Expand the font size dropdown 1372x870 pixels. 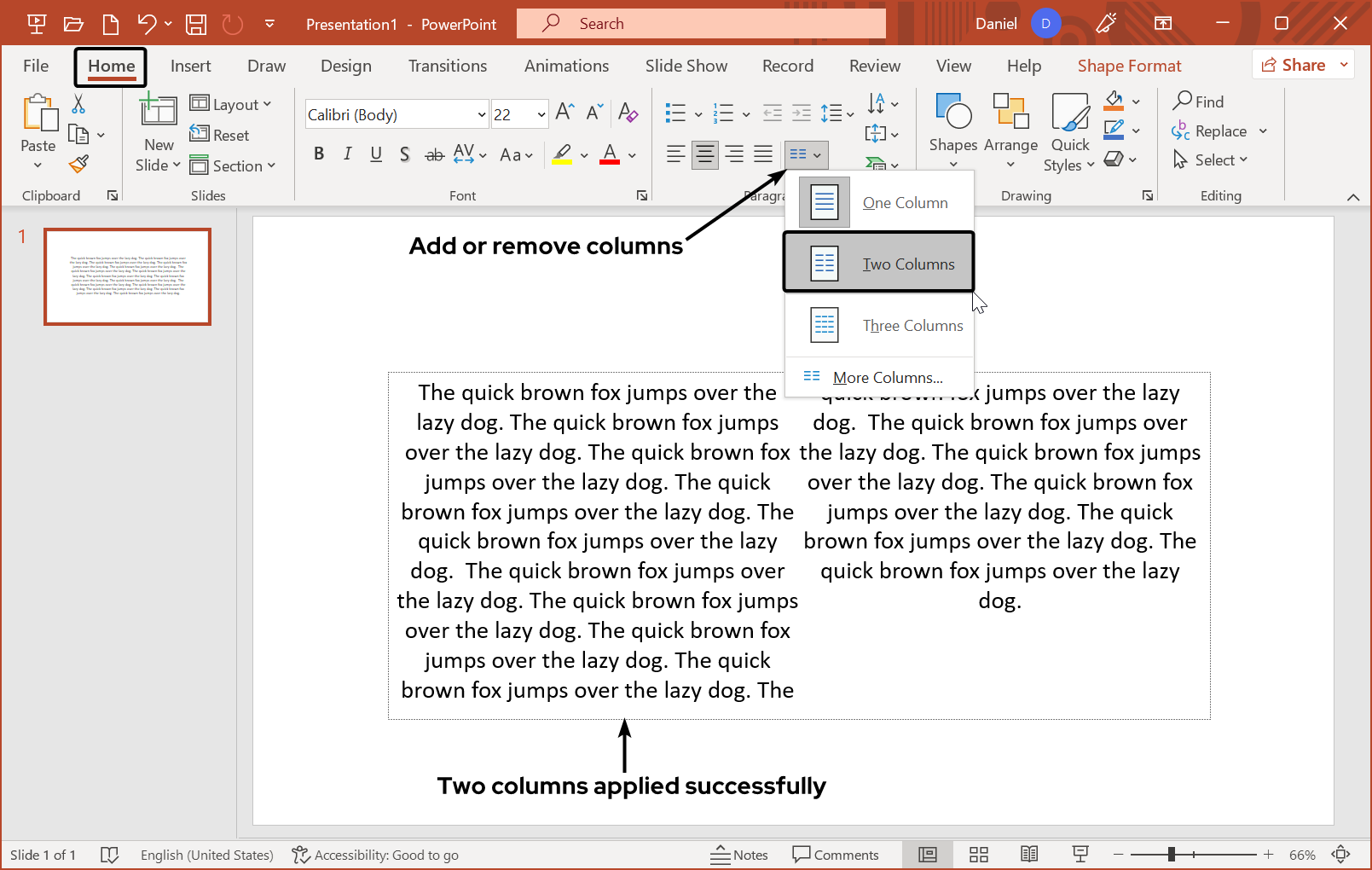[541, 114]
